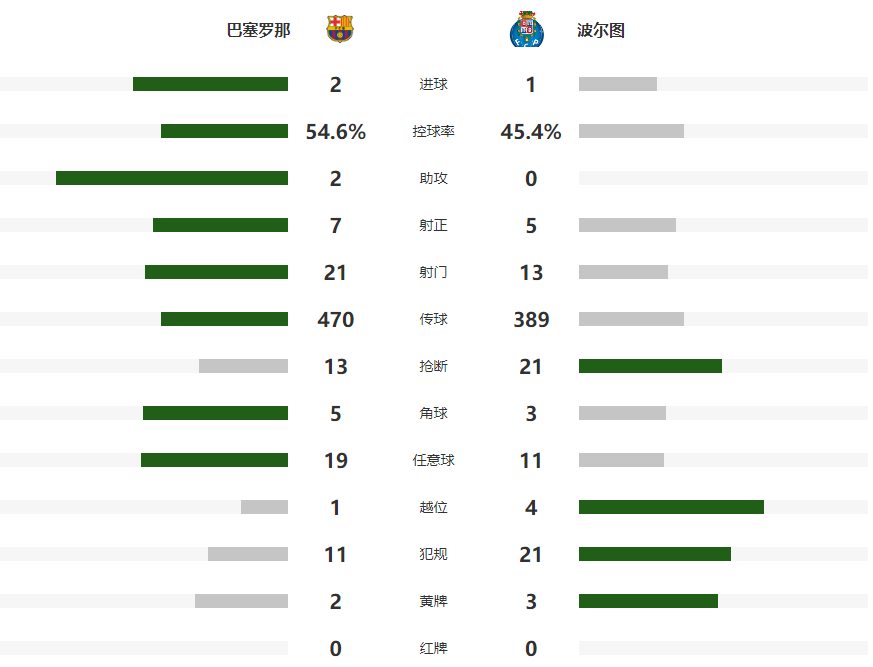Open the 巴塞罗那 team name link
The image size is (873, 667).
tap(259, 30)
